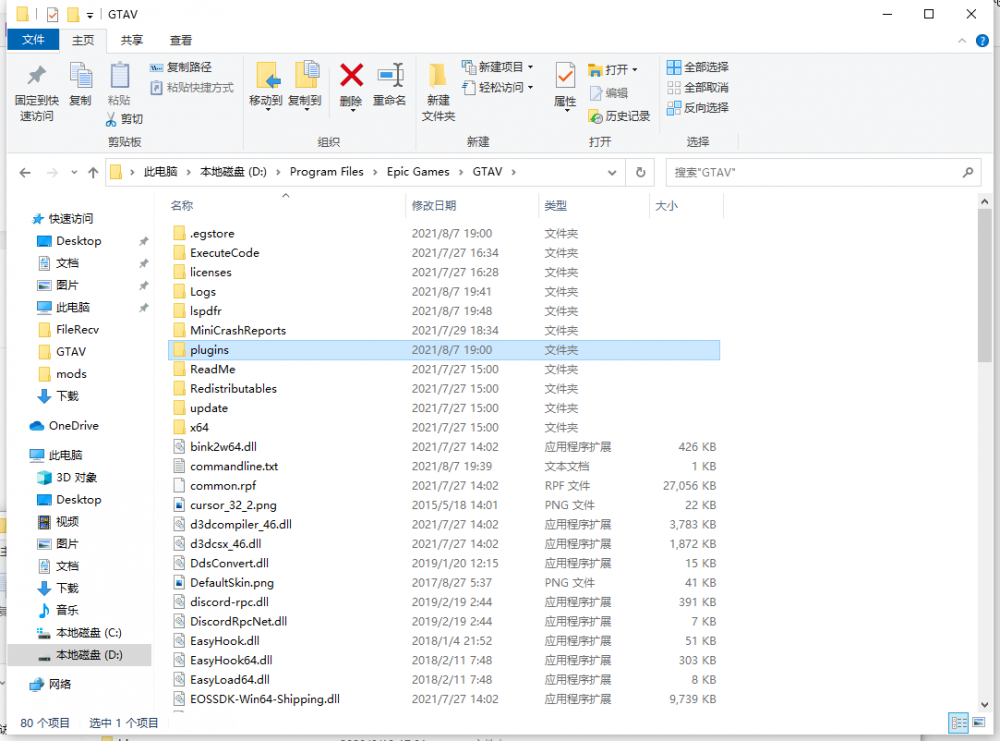Image resolution: width=1000 pixels, height=741 pixels.
Task: Click the Copy icon in the ribbon
Action: point(80,76)
